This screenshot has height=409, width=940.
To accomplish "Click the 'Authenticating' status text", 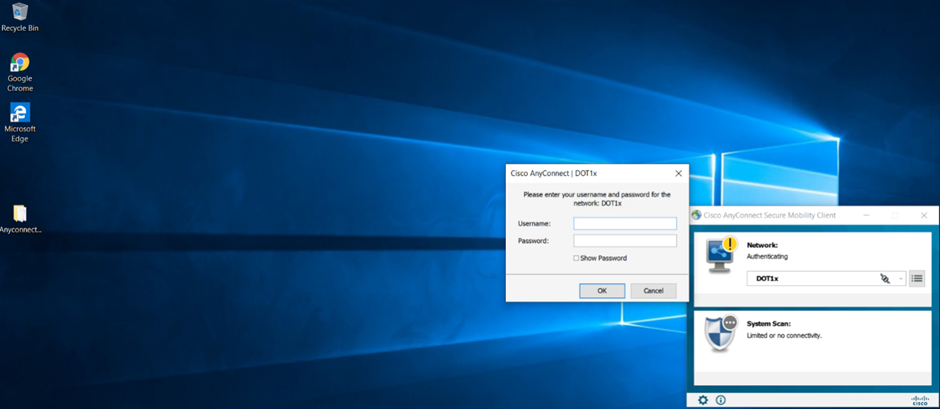I will 767,256.
